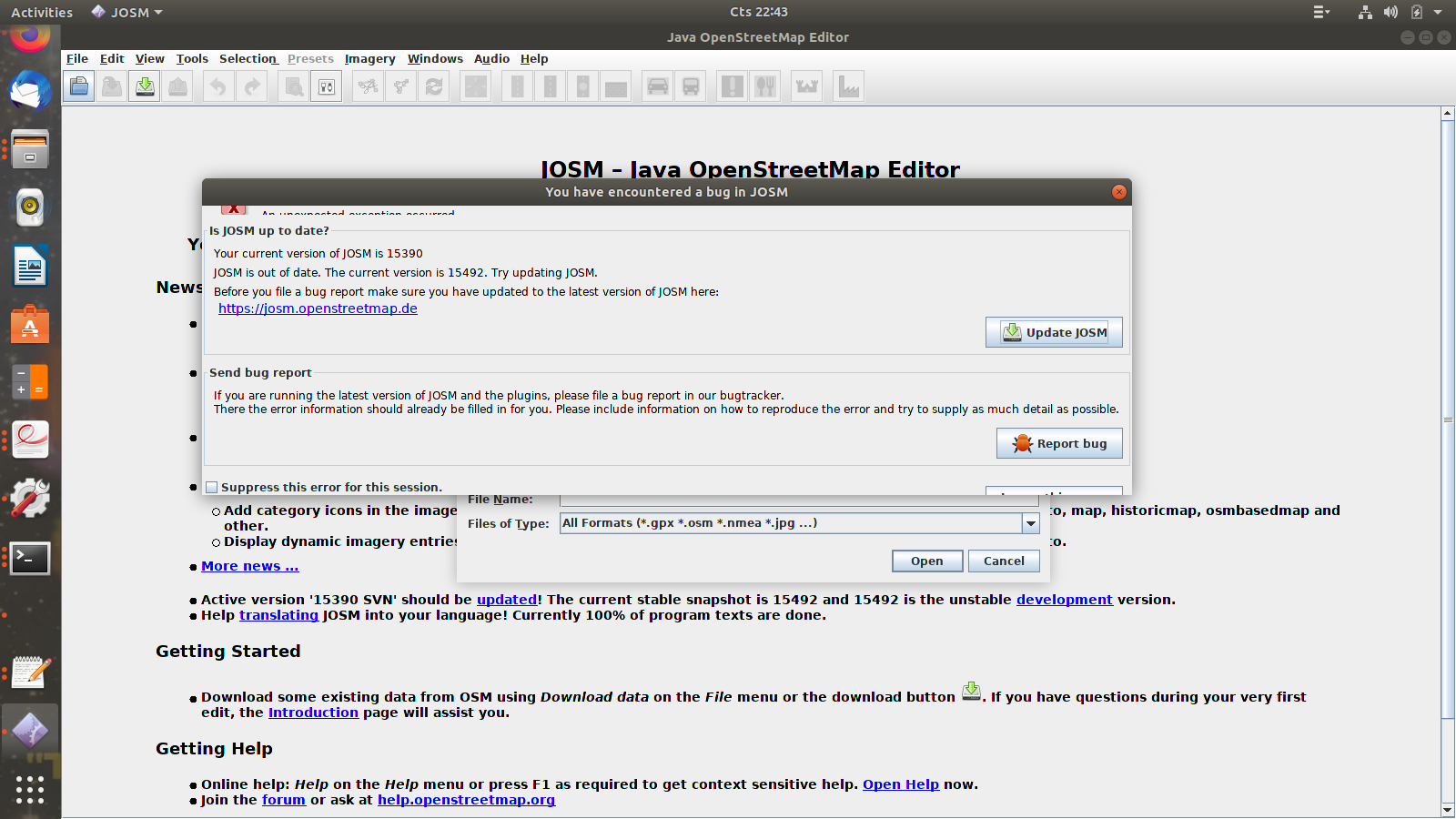Open the View menu
The image size is (1456, 819).
coord(150,58)
